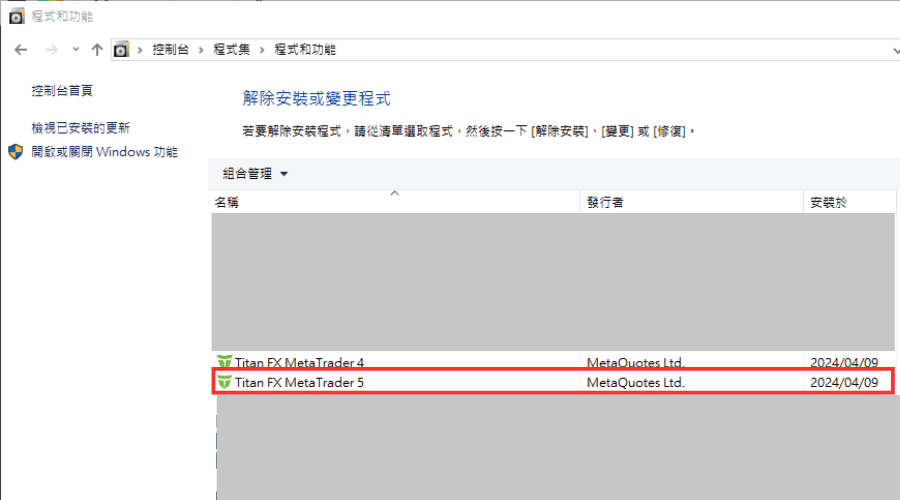Open the address bar history dropdown
This screenshot has width=900, height=500.
tap(895, 51)
